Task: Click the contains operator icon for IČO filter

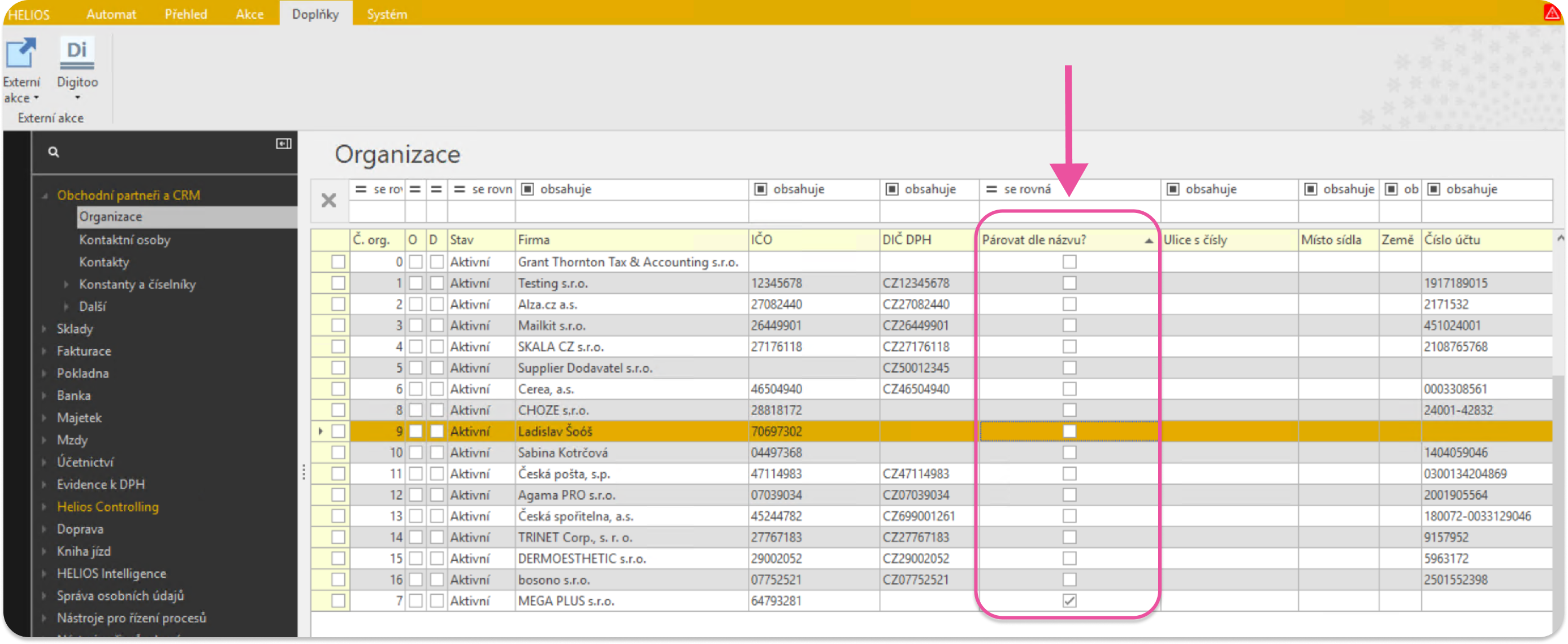Action: click(760, 189)
